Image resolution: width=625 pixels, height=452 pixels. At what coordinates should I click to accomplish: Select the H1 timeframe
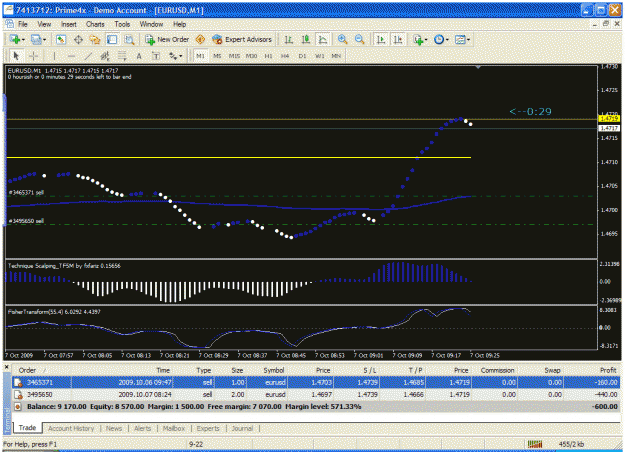click(269, 56)
